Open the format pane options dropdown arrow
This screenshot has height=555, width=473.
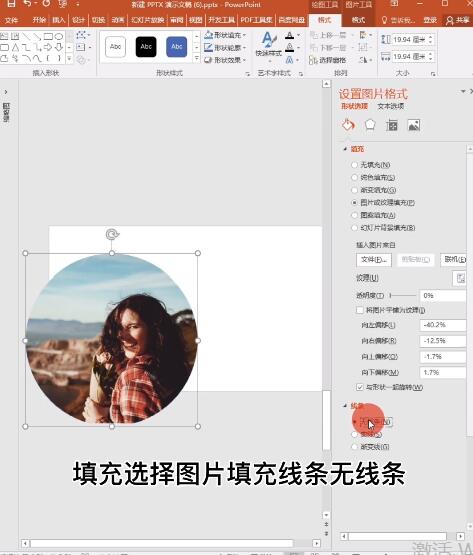coord(463,92)
